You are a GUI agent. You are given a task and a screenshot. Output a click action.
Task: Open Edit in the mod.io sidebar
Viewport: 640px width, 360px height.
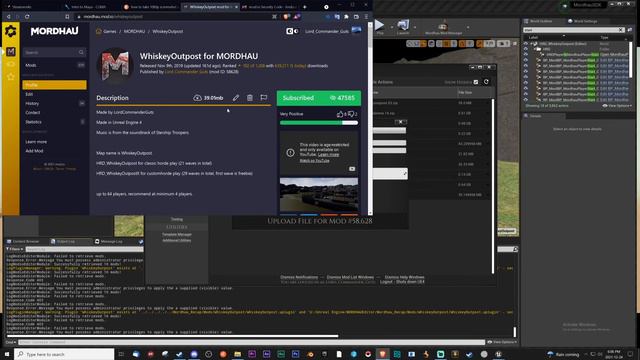coord(29,94)
